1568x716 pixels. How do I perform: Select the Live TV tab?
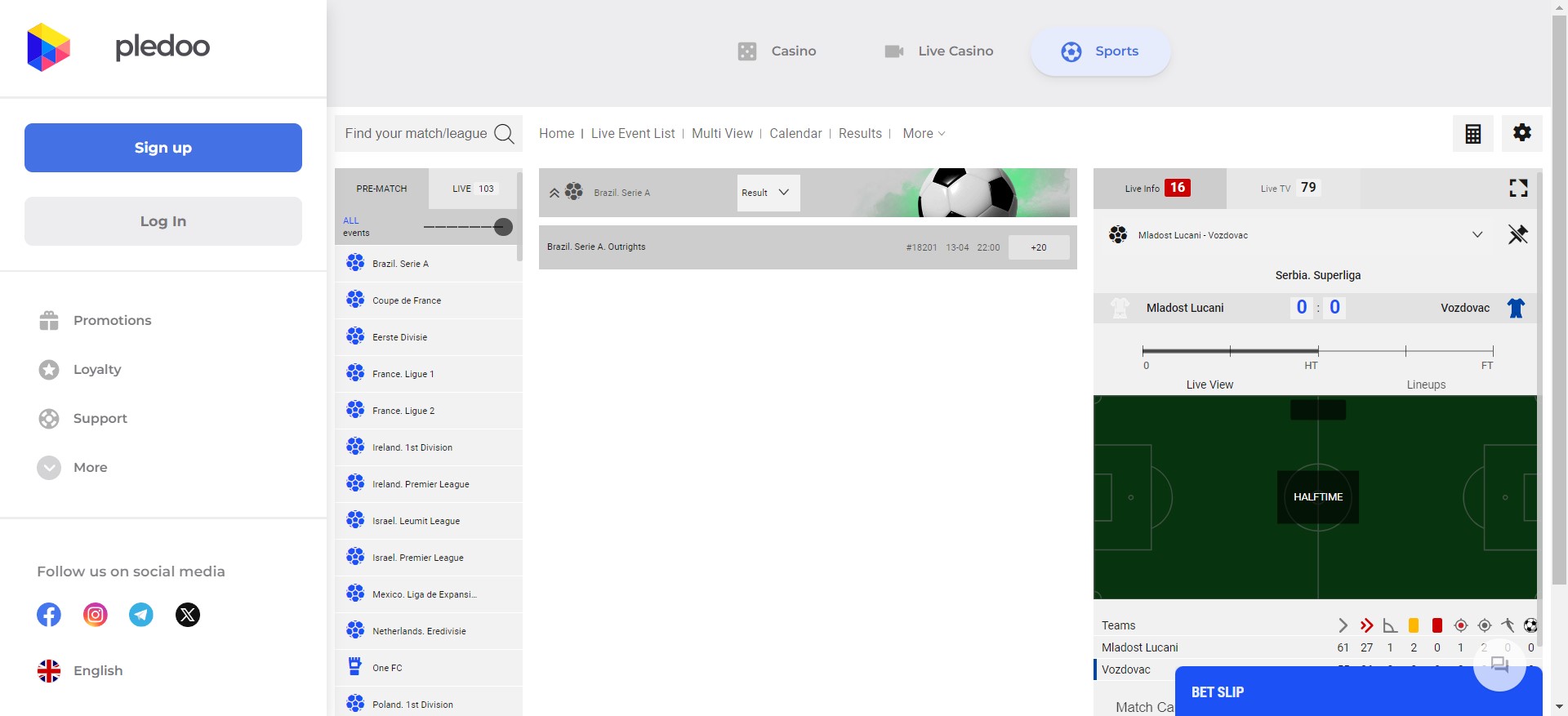pos(1293,189)
